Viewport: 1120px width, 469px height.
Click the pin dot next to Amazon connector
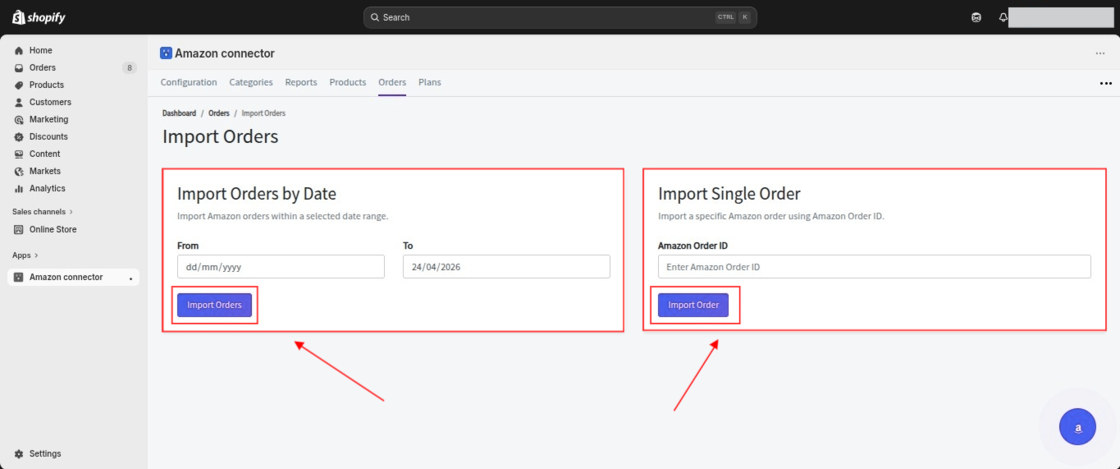(x=131, y=278)
